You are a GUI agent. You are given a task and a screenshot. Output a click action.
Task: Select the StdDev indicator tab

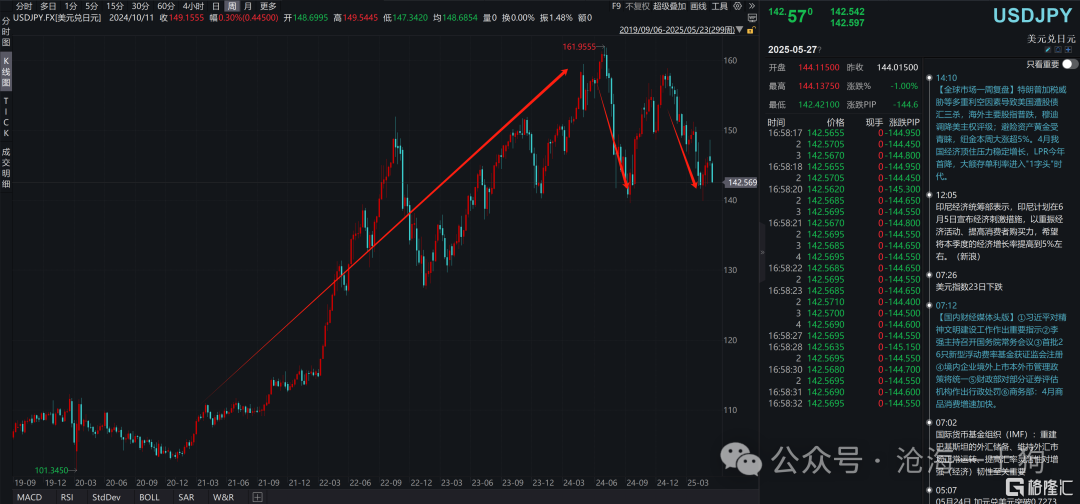pos(105,497)
